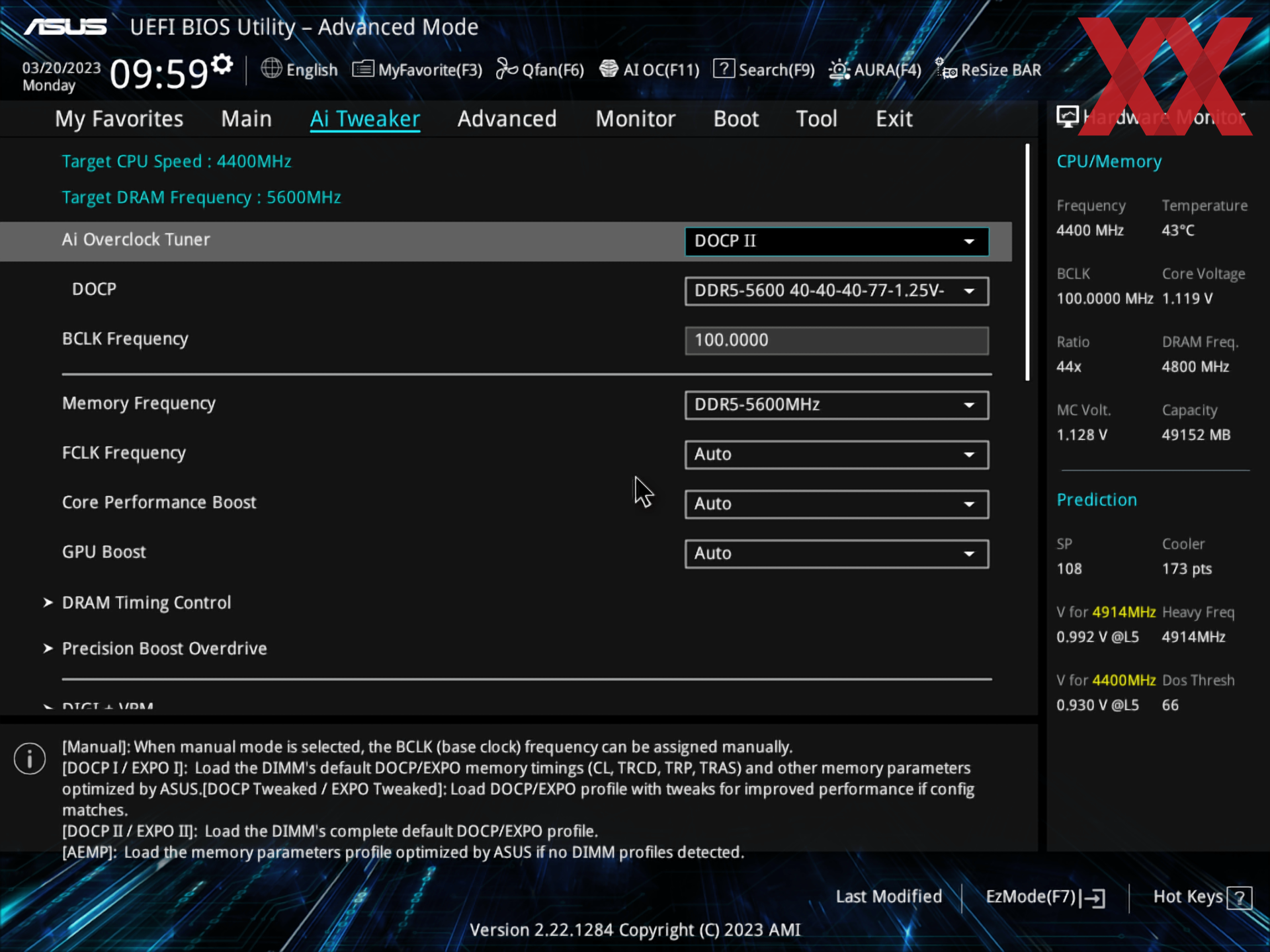Image resolution: width=1270 pixels, height=952 pixels.
Task: Click the SP value 108
Action: coord(1069,569)
